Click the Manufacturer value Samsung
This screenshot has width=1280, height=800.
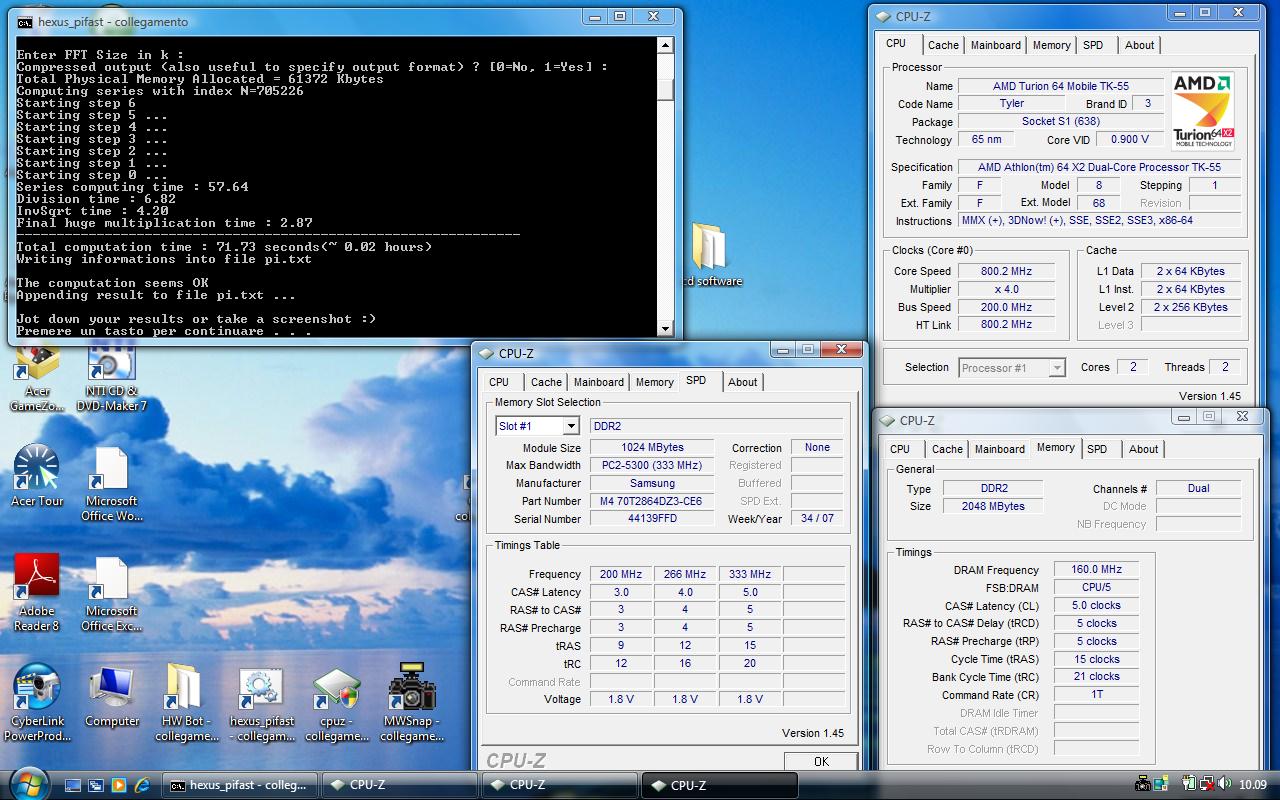[652, 483]
